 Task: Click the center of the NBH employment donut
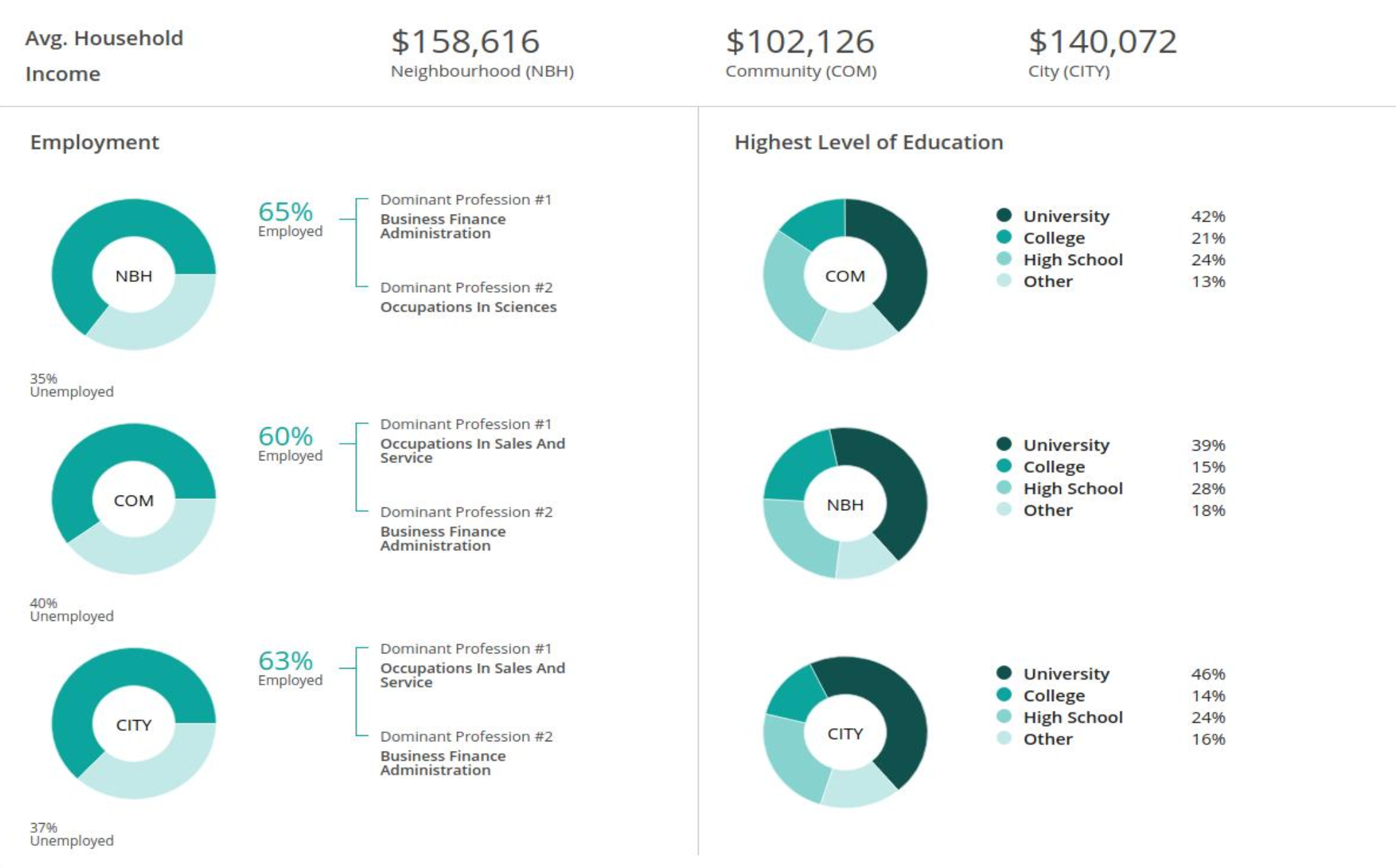coord(134,275)
